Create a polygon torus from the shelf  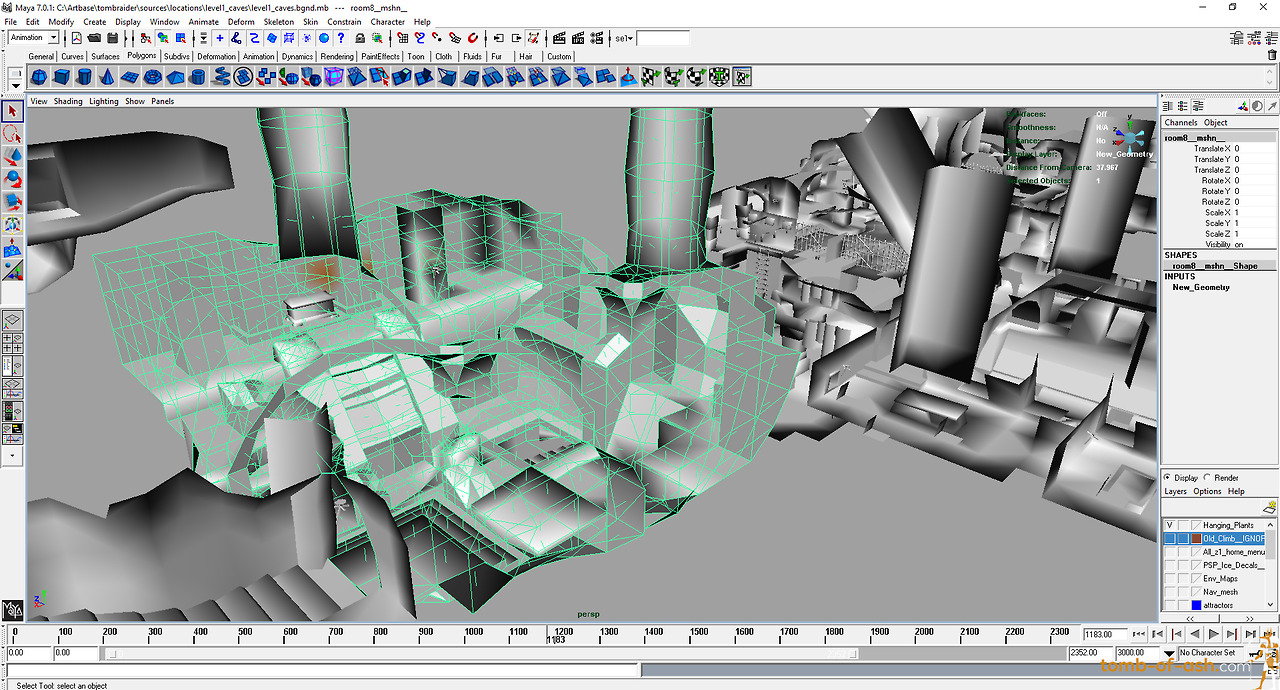tap(152, 77)
